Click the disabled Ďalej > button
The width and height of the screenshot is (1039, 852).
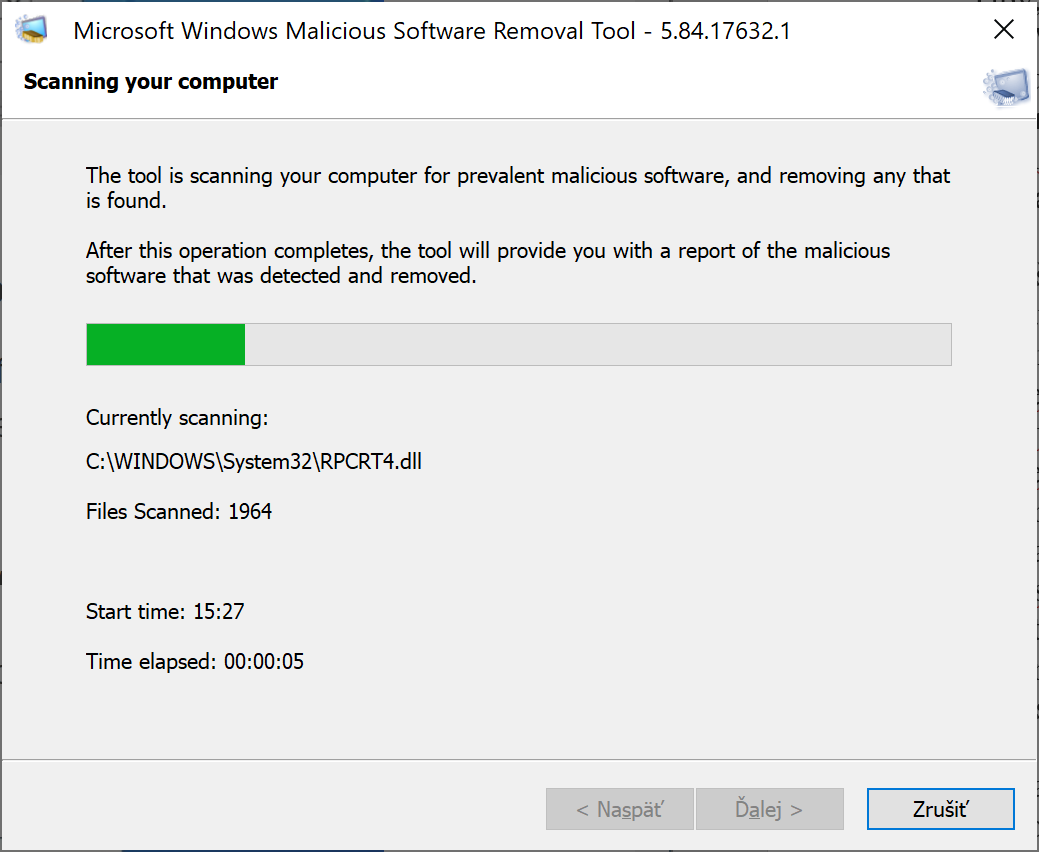769,809
